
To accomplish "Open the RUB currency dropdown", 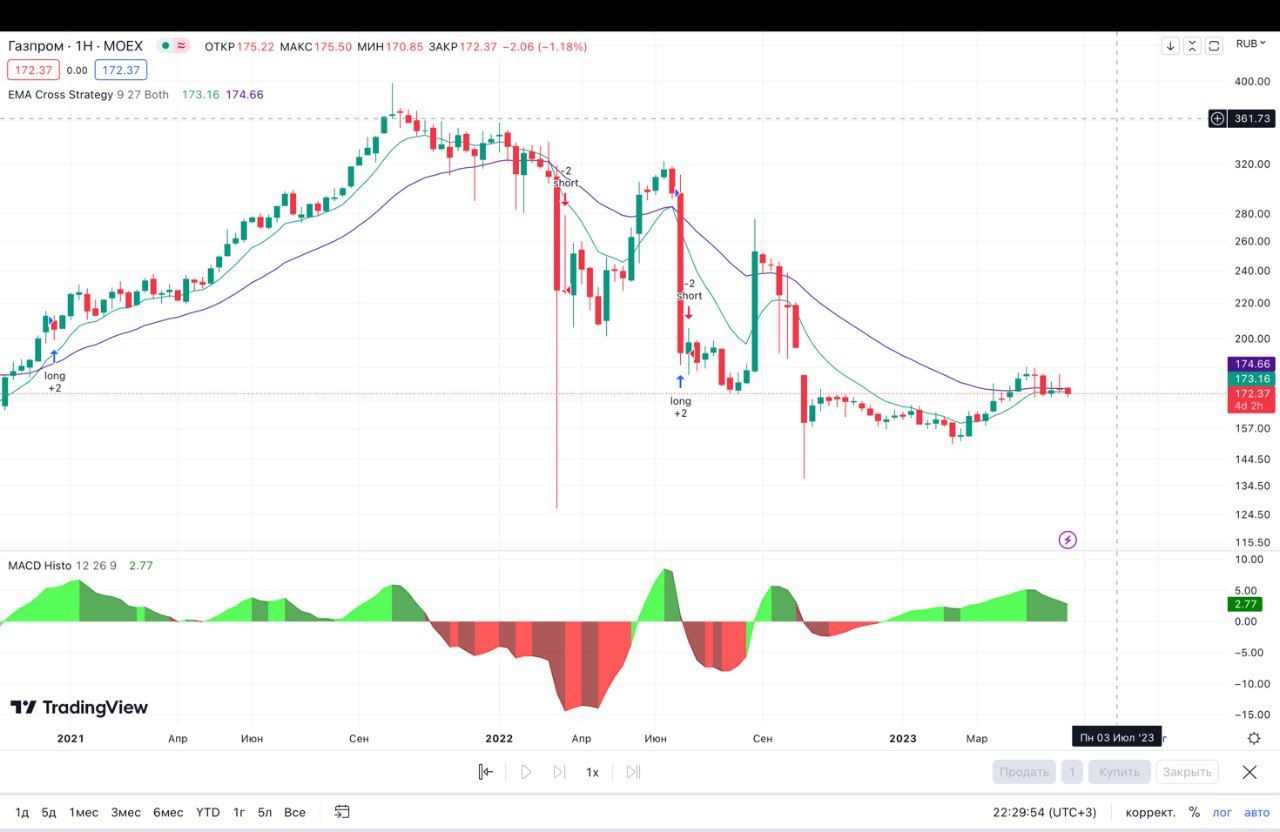I will pyautogui.click(x=1251, y=44).
